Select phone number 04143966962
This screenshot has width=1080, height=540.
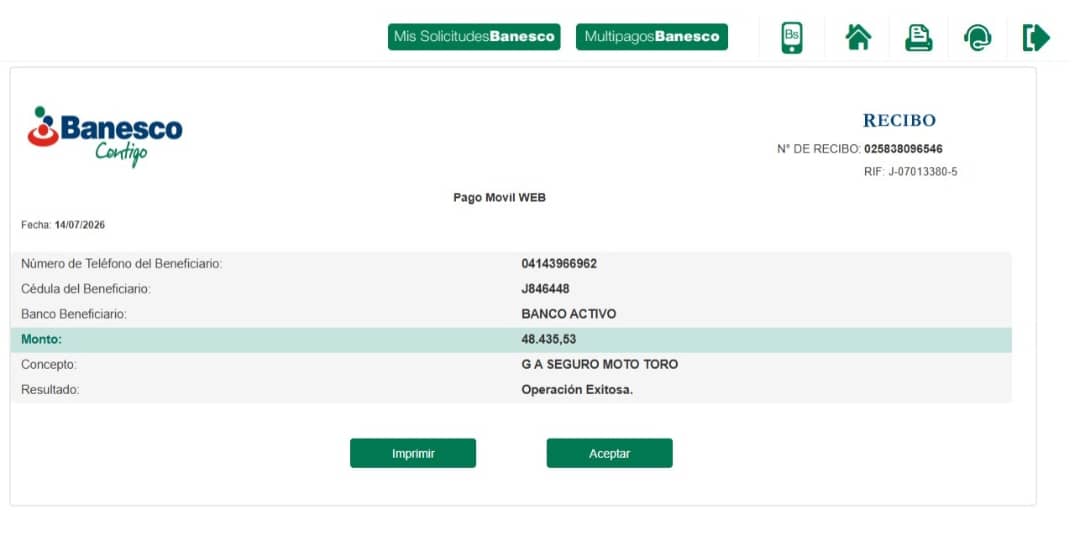(559, 264)
